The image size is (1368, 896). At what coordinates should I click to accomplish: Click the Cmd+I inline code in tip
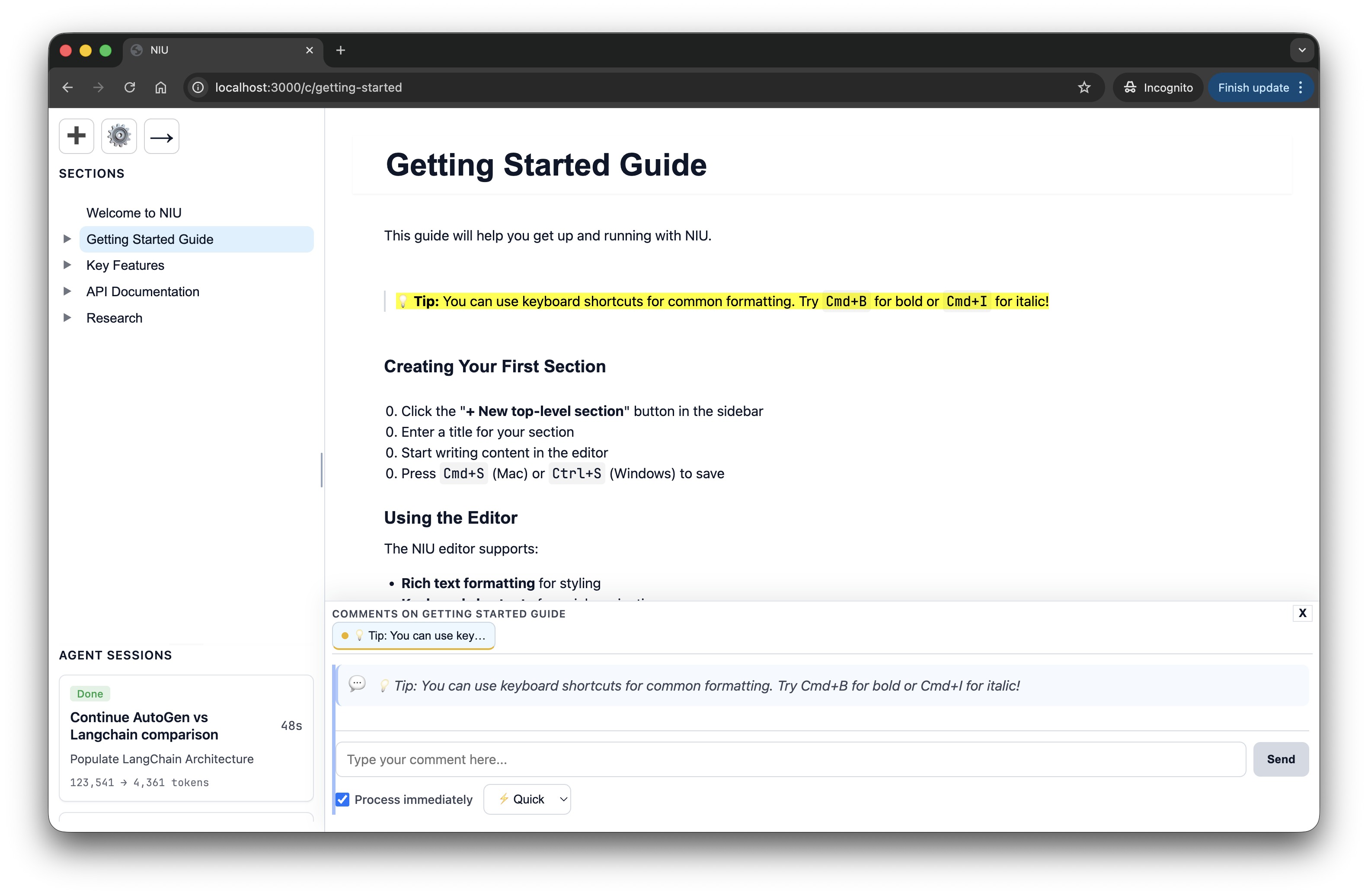(x=967, y=301)
